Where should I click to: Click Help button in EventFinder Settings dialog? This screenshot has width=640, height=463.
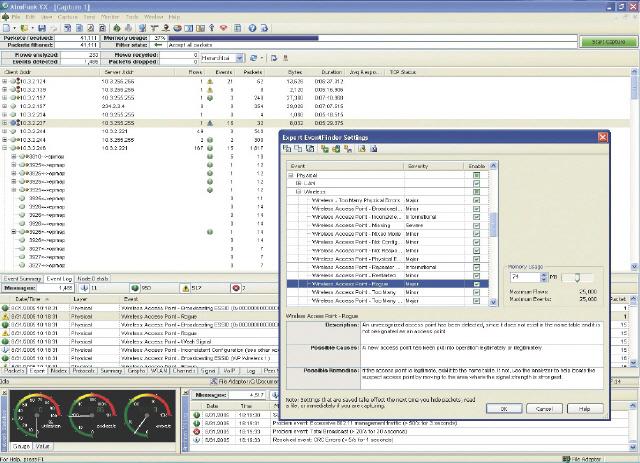click(x=584, y=408)
